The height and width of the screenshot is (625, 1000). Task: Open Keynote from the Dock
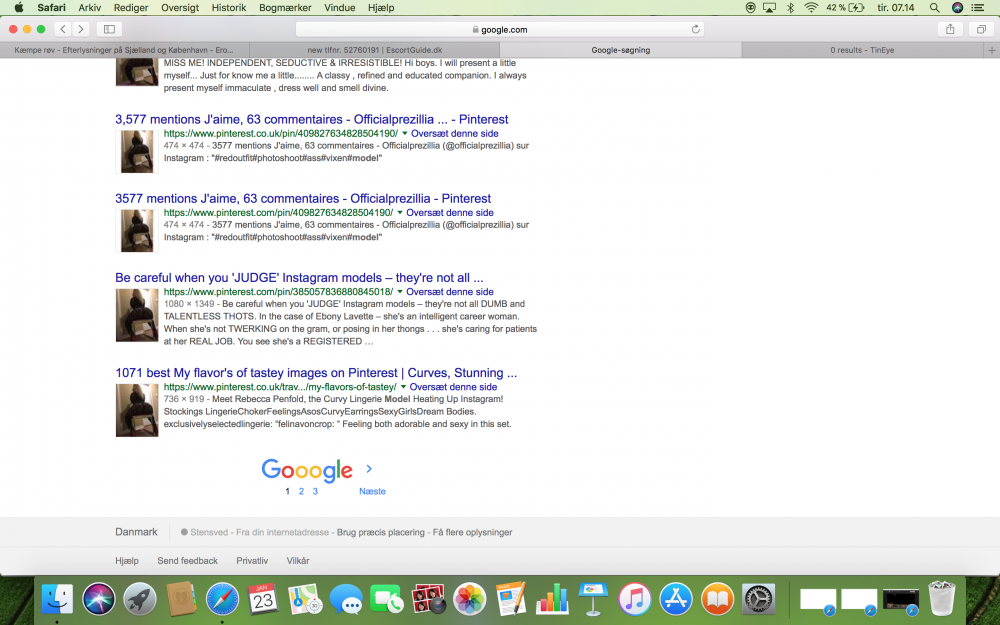pos(593,599)
